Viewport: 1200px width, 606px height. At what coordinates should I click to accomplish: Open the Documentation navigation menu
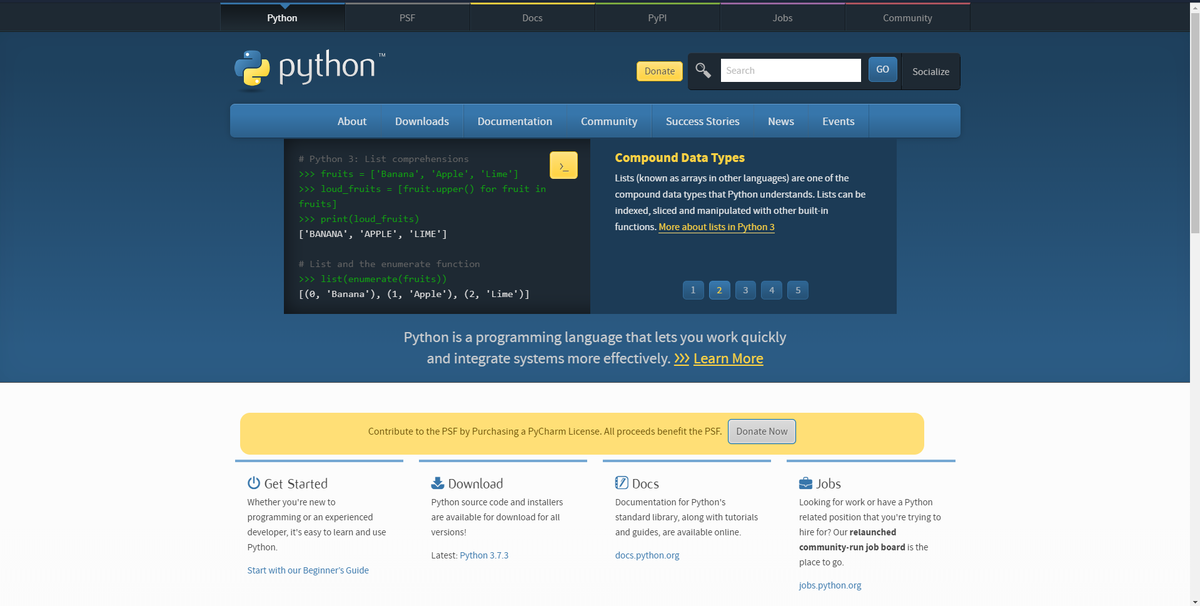click(515, 121)
